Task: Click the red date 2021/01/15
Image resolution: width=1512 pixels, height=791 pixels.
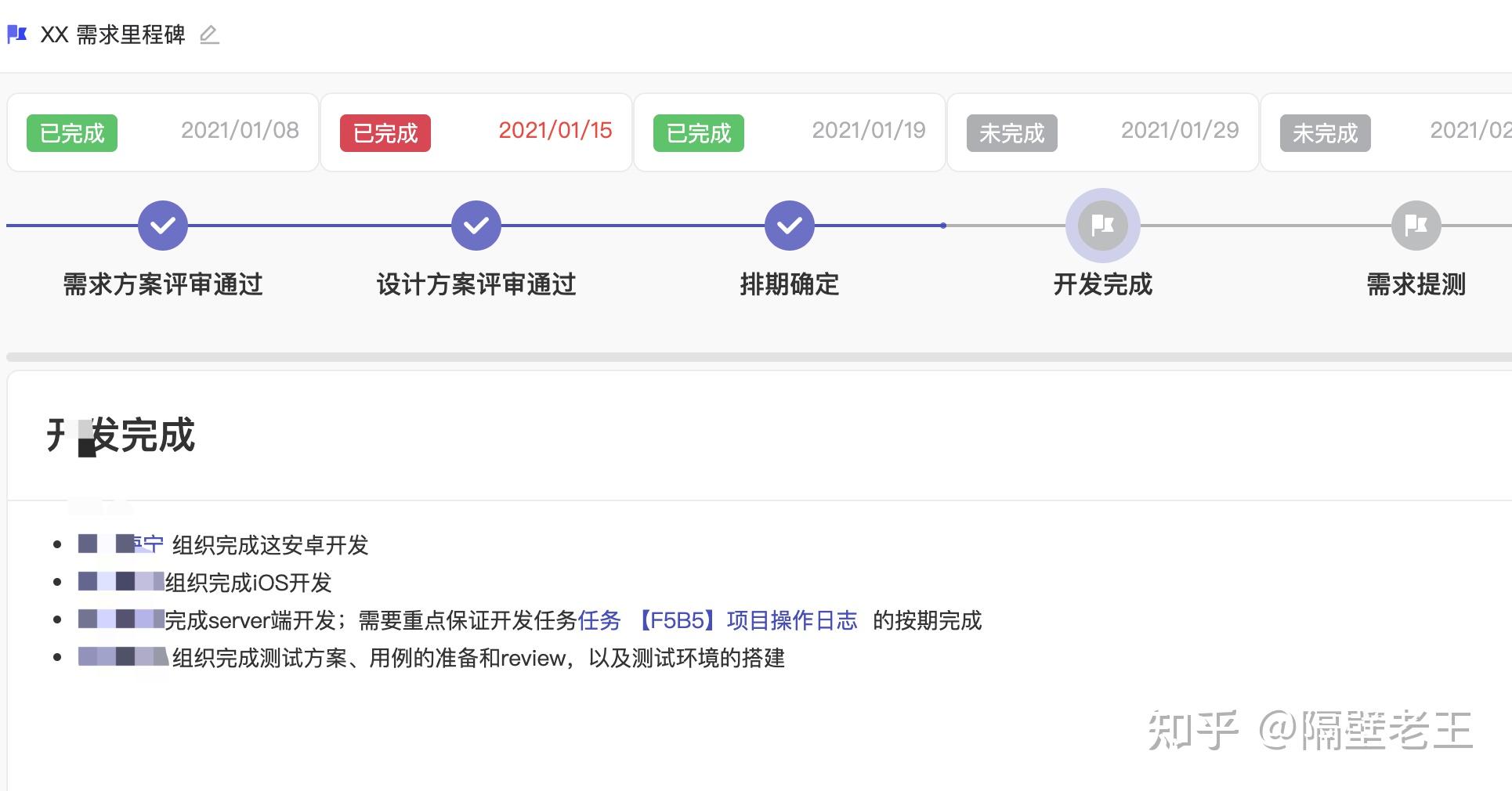Action: (x=555, y=130)
